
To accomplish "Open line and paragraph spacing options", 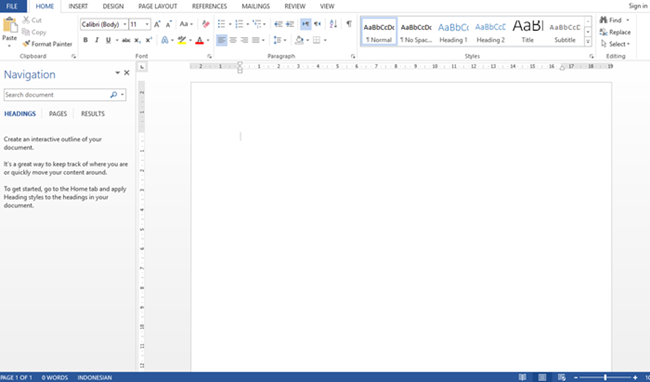I will click(277, 40).
